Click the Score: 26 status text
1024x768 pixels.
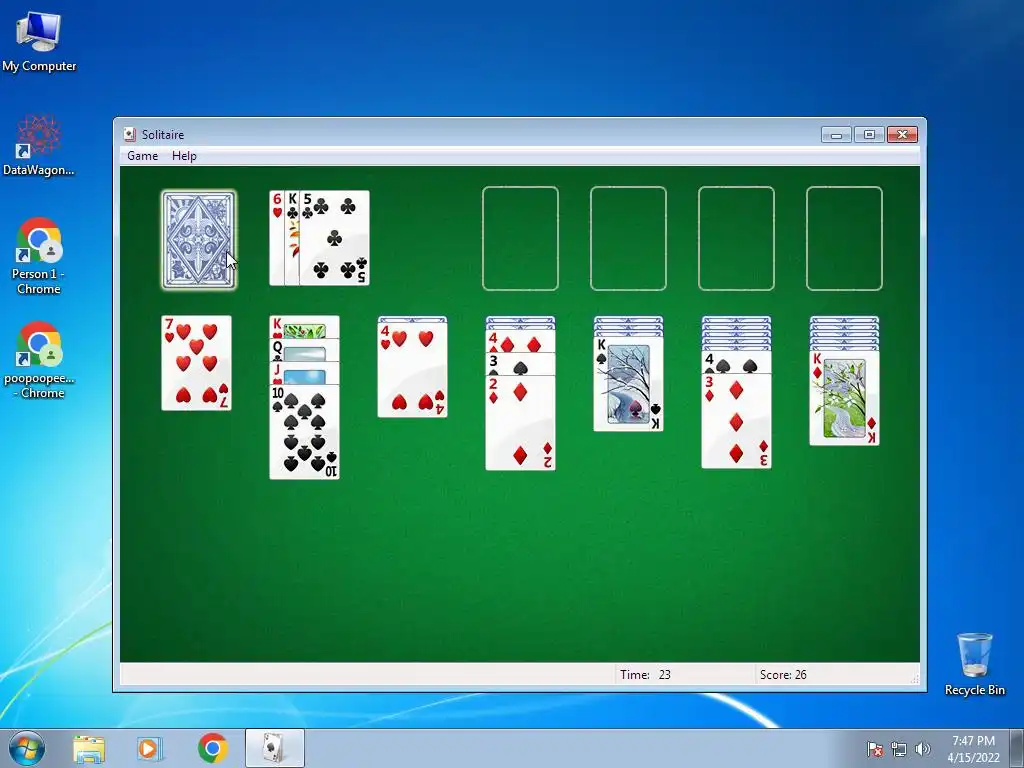point(783,675)
